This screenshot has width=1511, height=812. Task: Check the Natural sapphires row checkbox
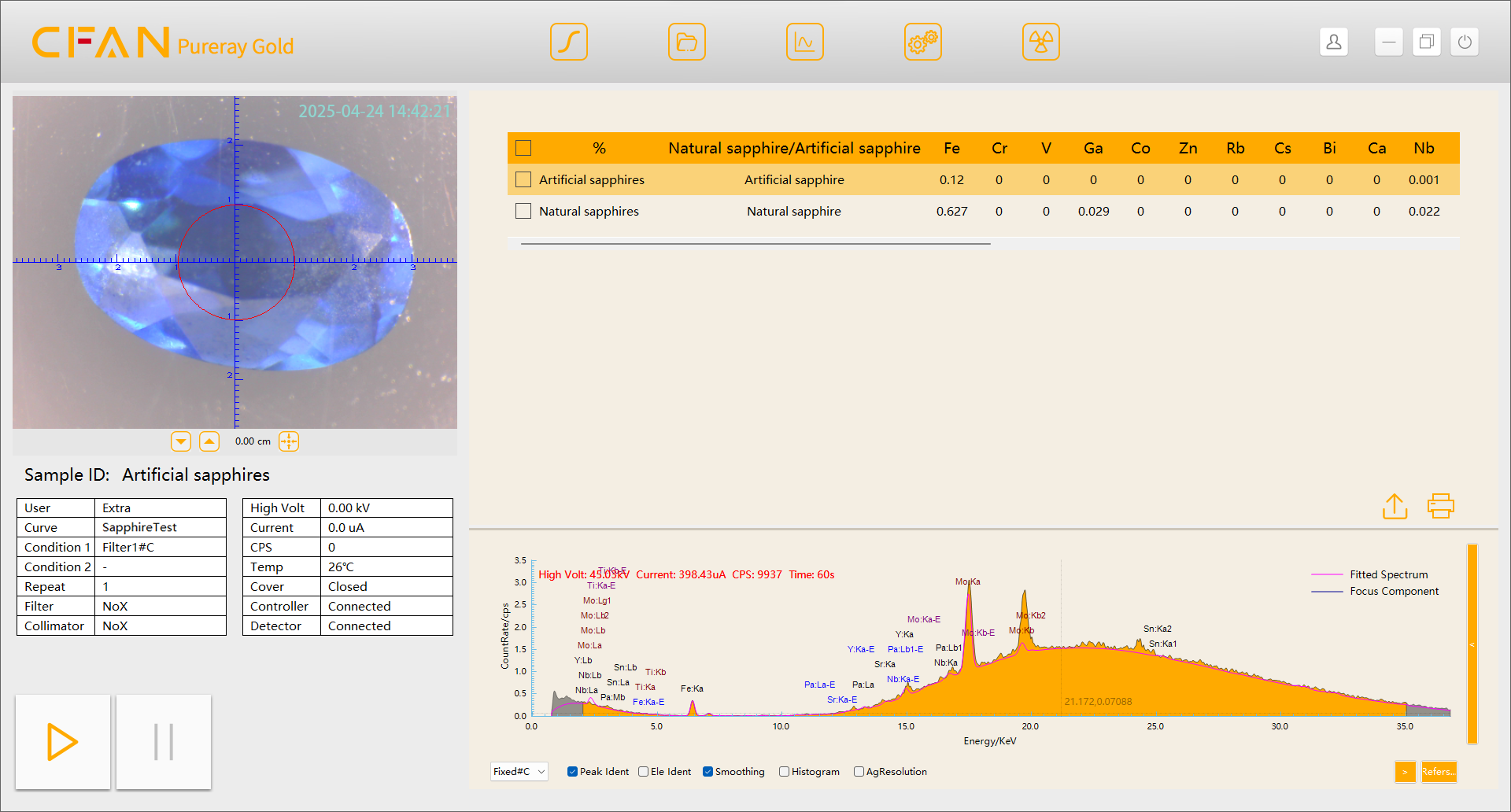[x=523, y=211]
